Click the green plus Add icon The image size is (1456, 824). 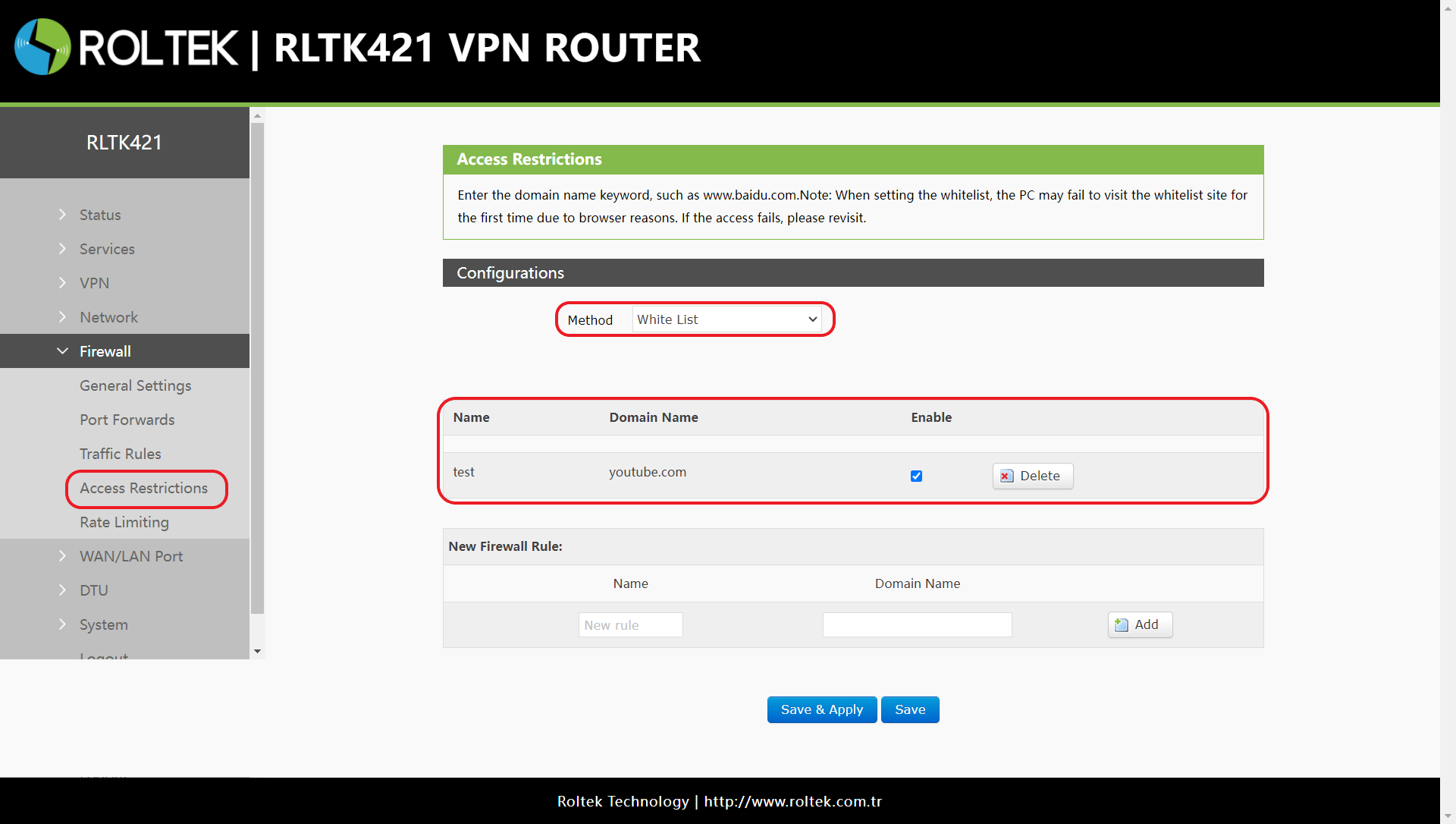click(1122, 624)
